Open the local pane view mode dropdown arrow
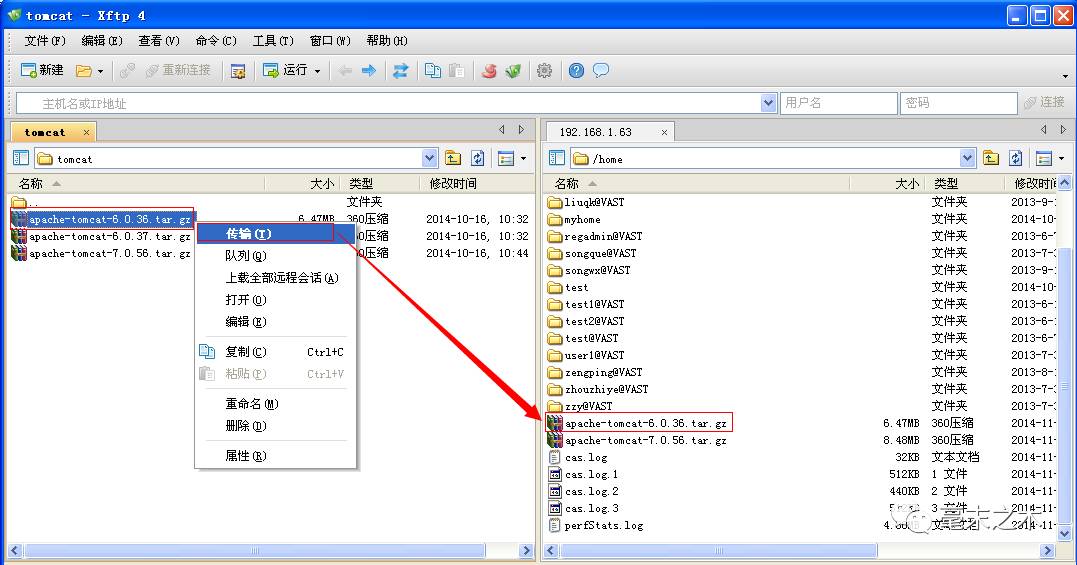1077x565 pixels. (x=523, y=159)
